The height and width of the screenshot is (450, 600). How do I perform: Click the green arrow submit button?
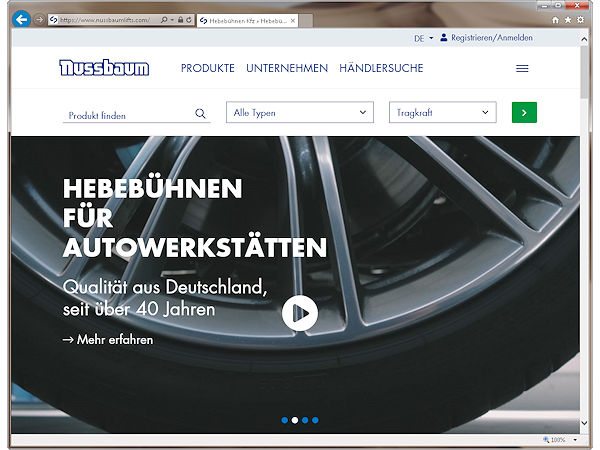click(524, 112)
